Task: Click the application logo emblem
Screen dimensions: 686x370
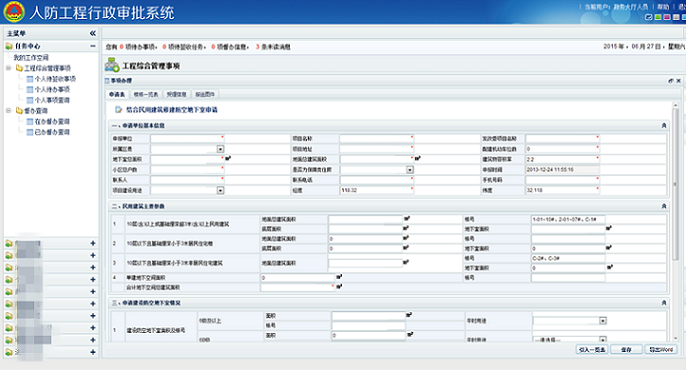Action: pos(14,12)
